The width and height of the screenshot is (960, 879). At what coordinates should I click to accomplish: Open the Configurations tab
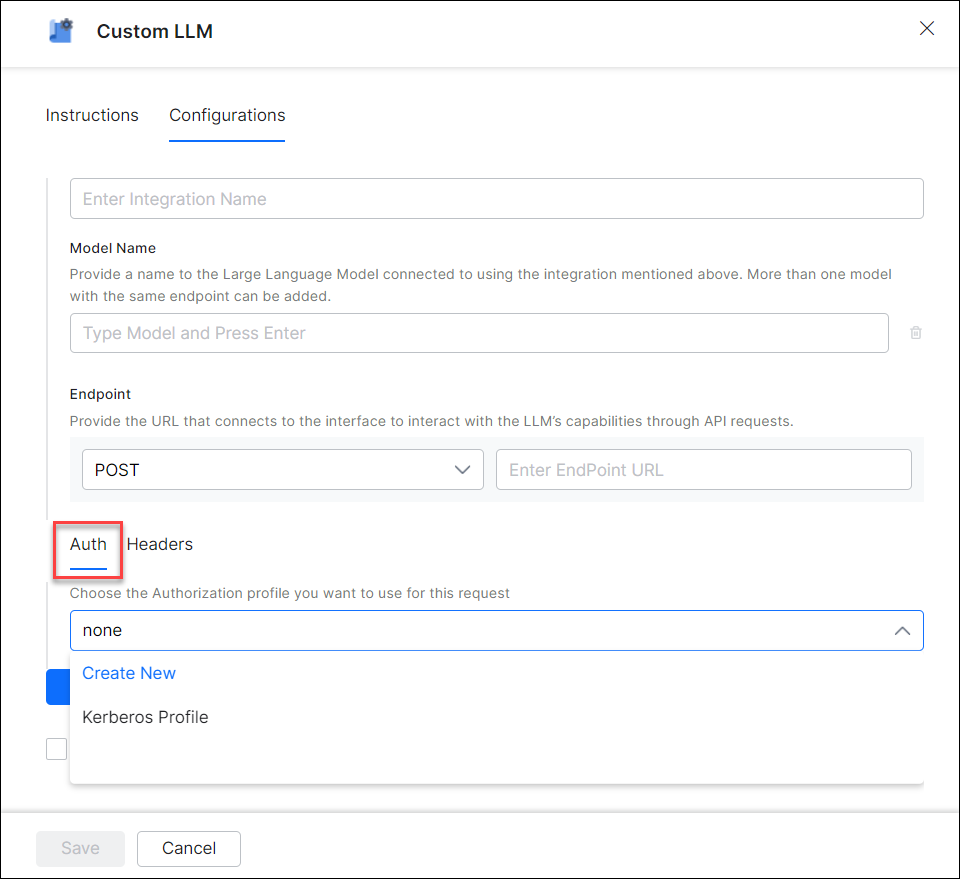pyautogui.click(x=226, y=115)
